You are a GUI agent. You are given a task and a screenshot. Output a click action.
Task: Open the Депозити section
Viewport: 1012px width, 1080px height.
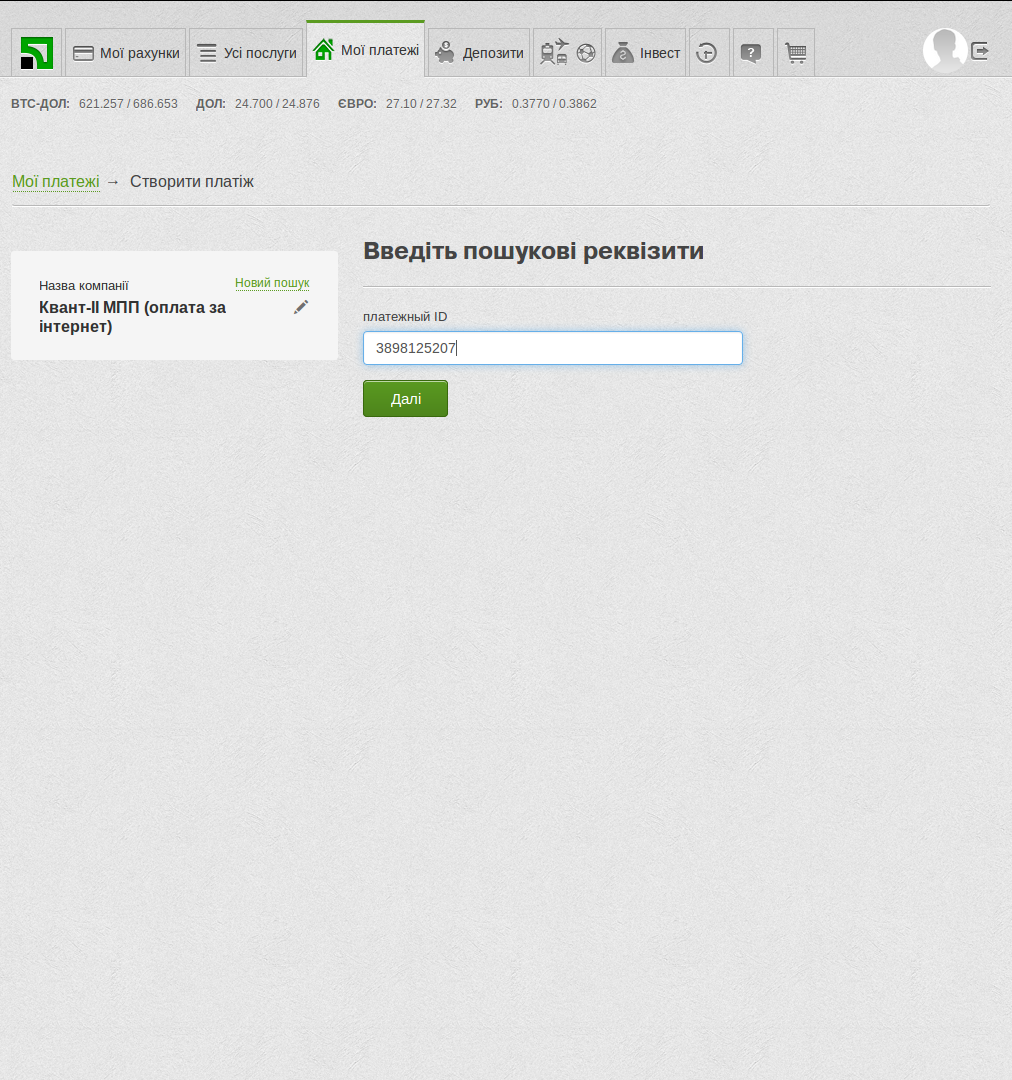pyautogui.click(x=479, y=53)
